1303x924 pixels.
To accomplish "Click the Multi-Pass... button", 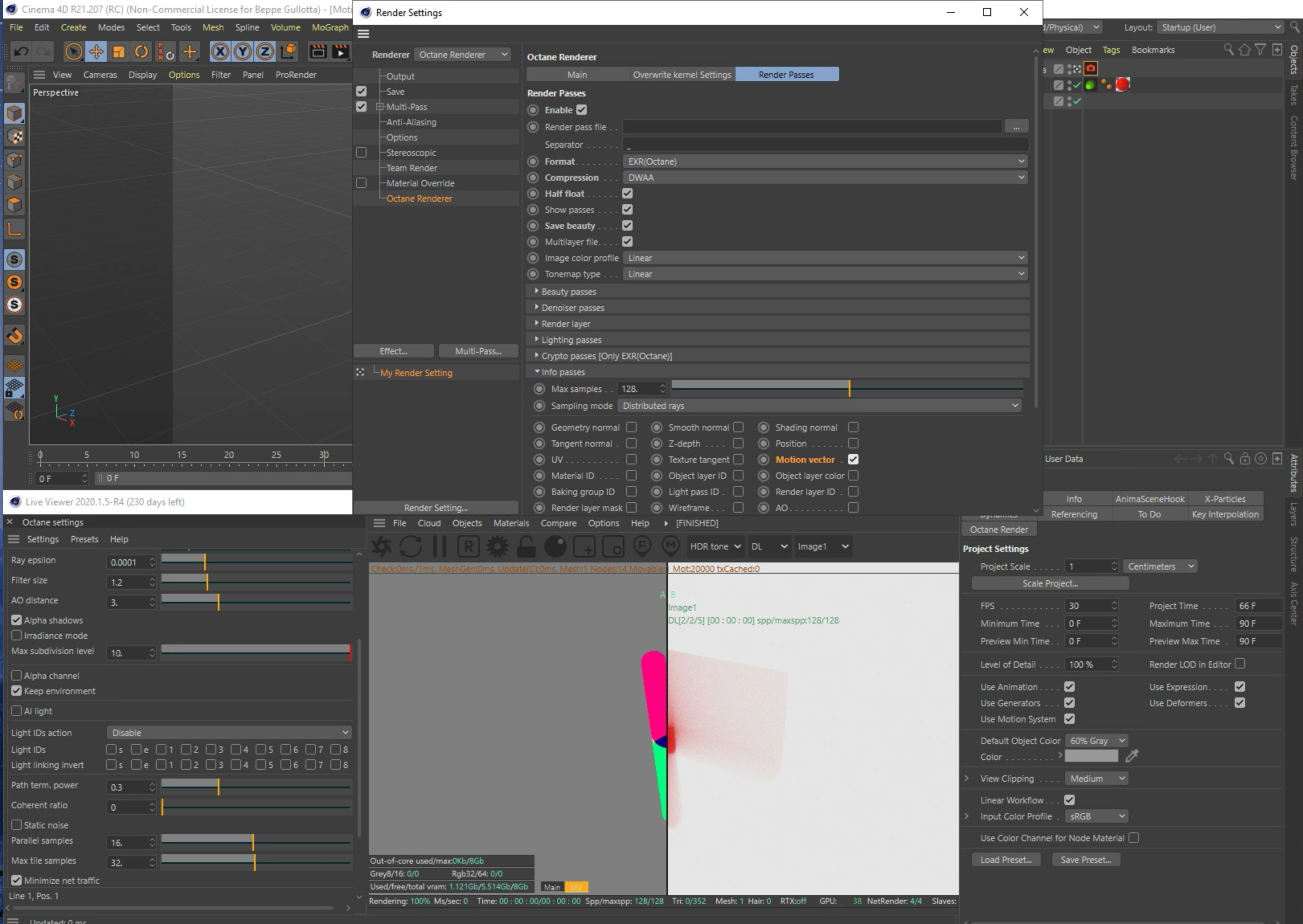I will point(477,351).
